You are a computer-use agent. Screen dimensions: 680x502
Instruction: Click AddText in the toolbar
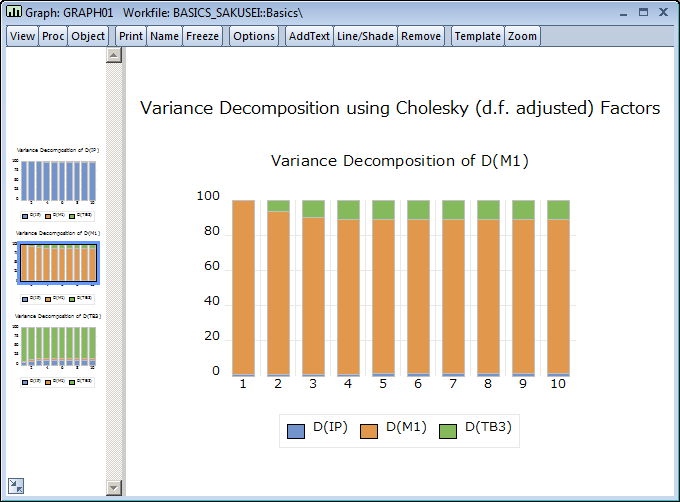(x=308, y=36)
